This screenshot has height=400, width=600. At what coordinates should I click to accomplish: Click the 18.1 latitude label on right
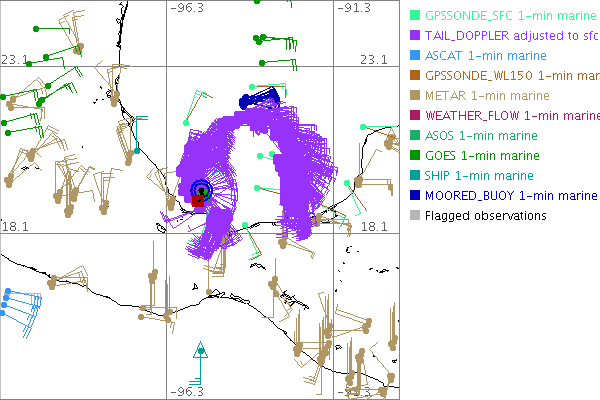click(372, 227)
